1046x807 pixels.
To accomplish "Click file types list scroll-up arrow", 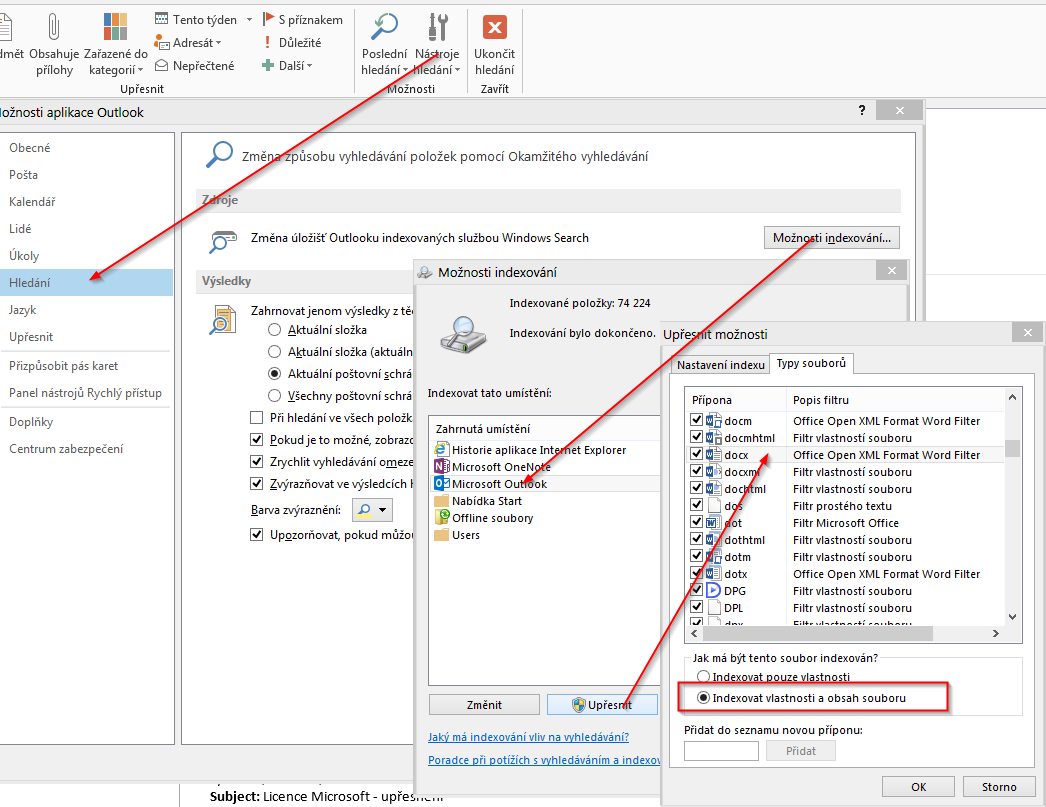I will click(x=1012, y=397).
